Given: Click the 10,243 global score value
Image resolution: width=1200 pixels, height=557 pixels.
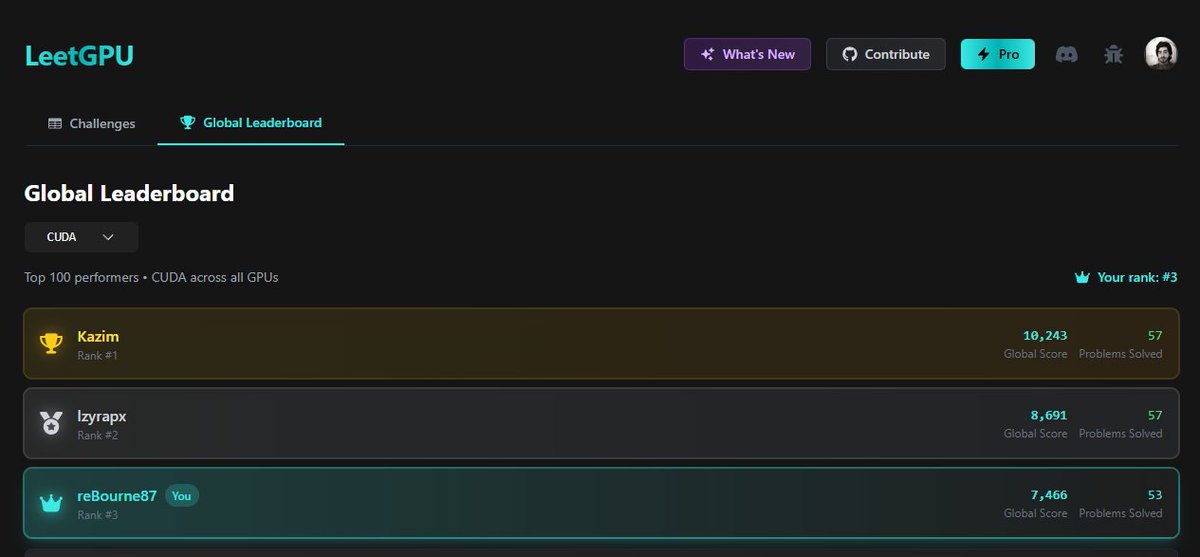Looking at the screenshot, I should [x=1045, y=335].
